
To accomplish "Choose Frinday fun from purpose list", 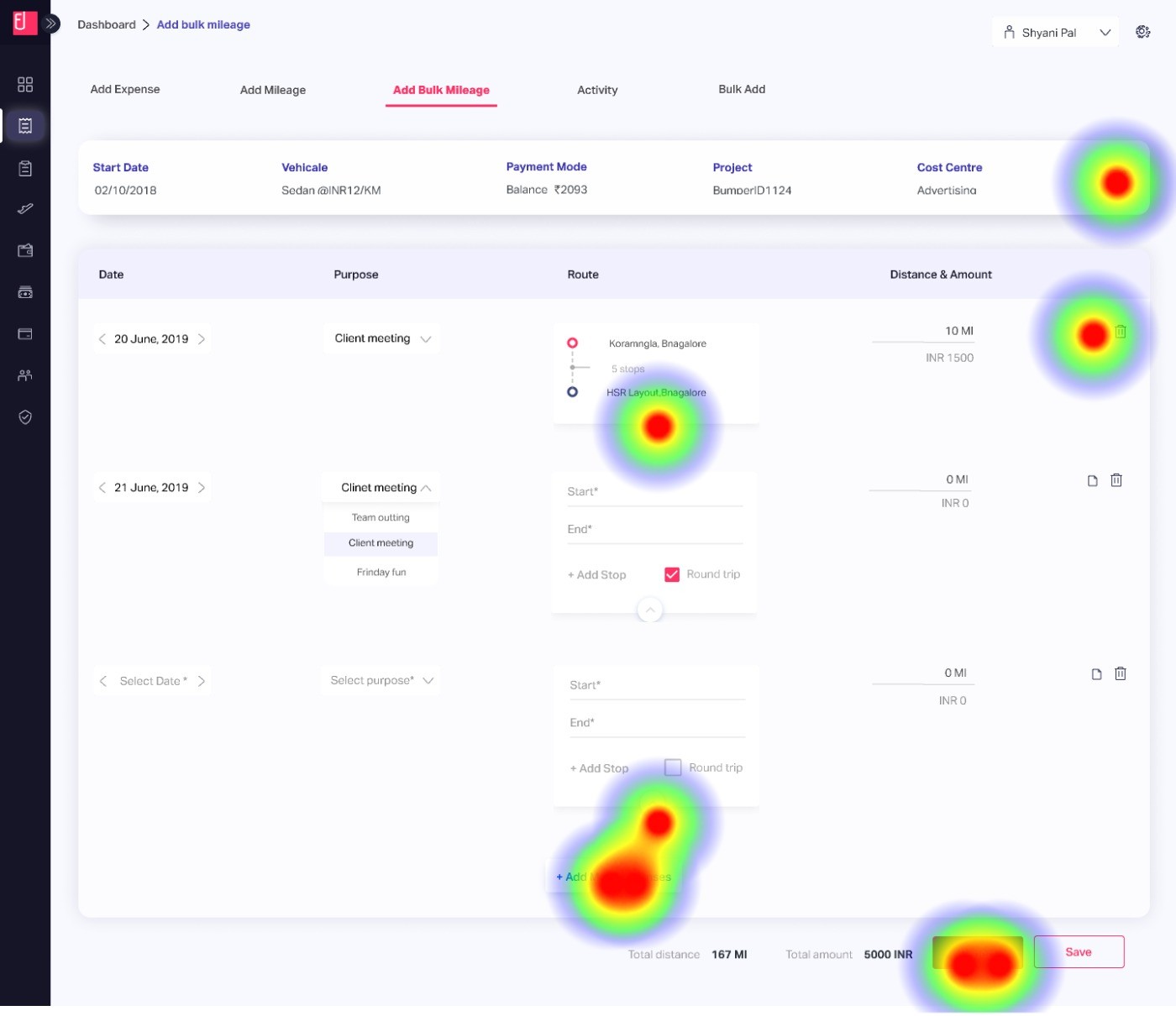I will (x=381, y=573).
